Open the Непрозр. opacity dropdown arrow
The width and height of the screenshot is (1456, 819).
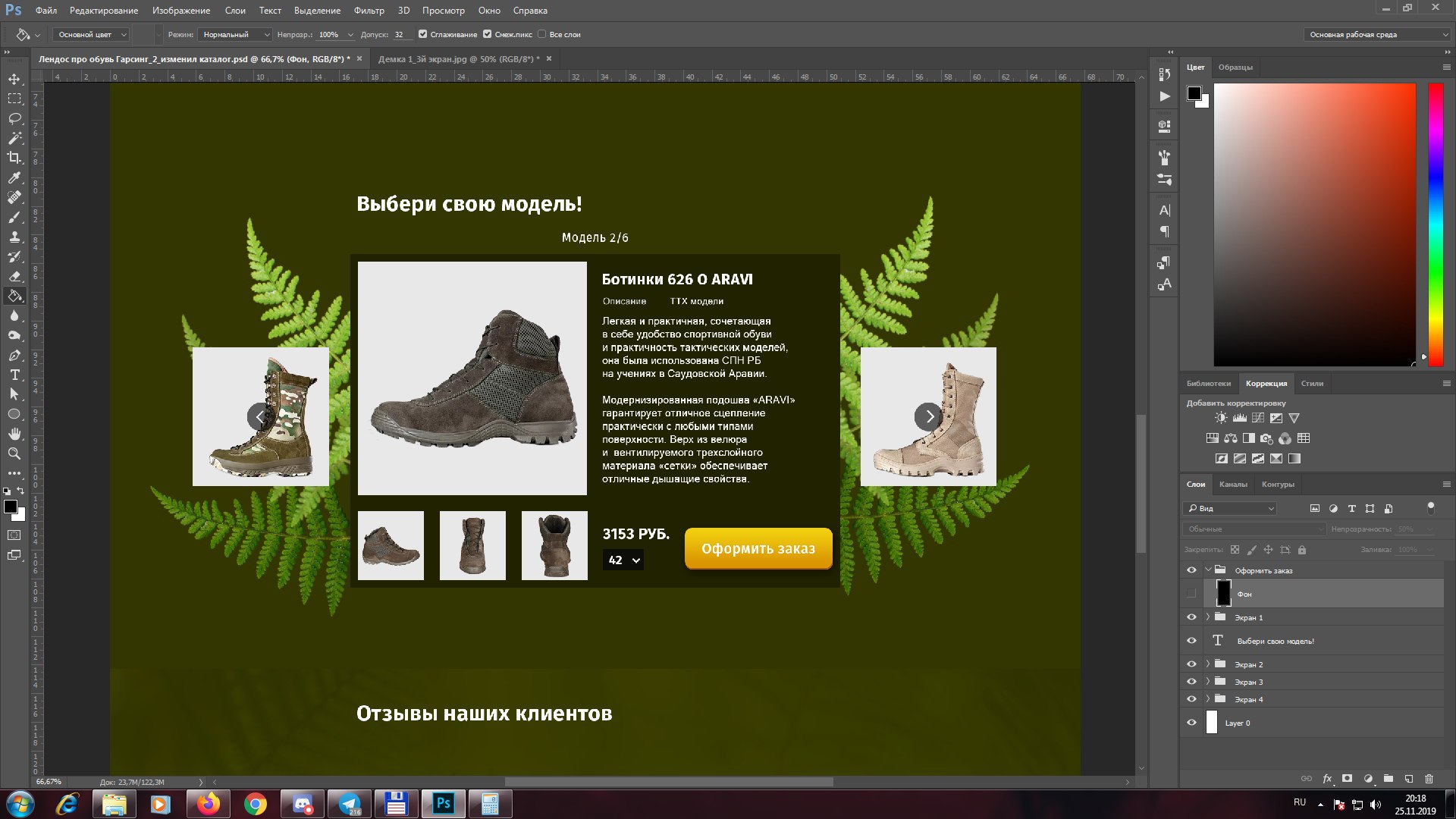click(x=350, y=34)
